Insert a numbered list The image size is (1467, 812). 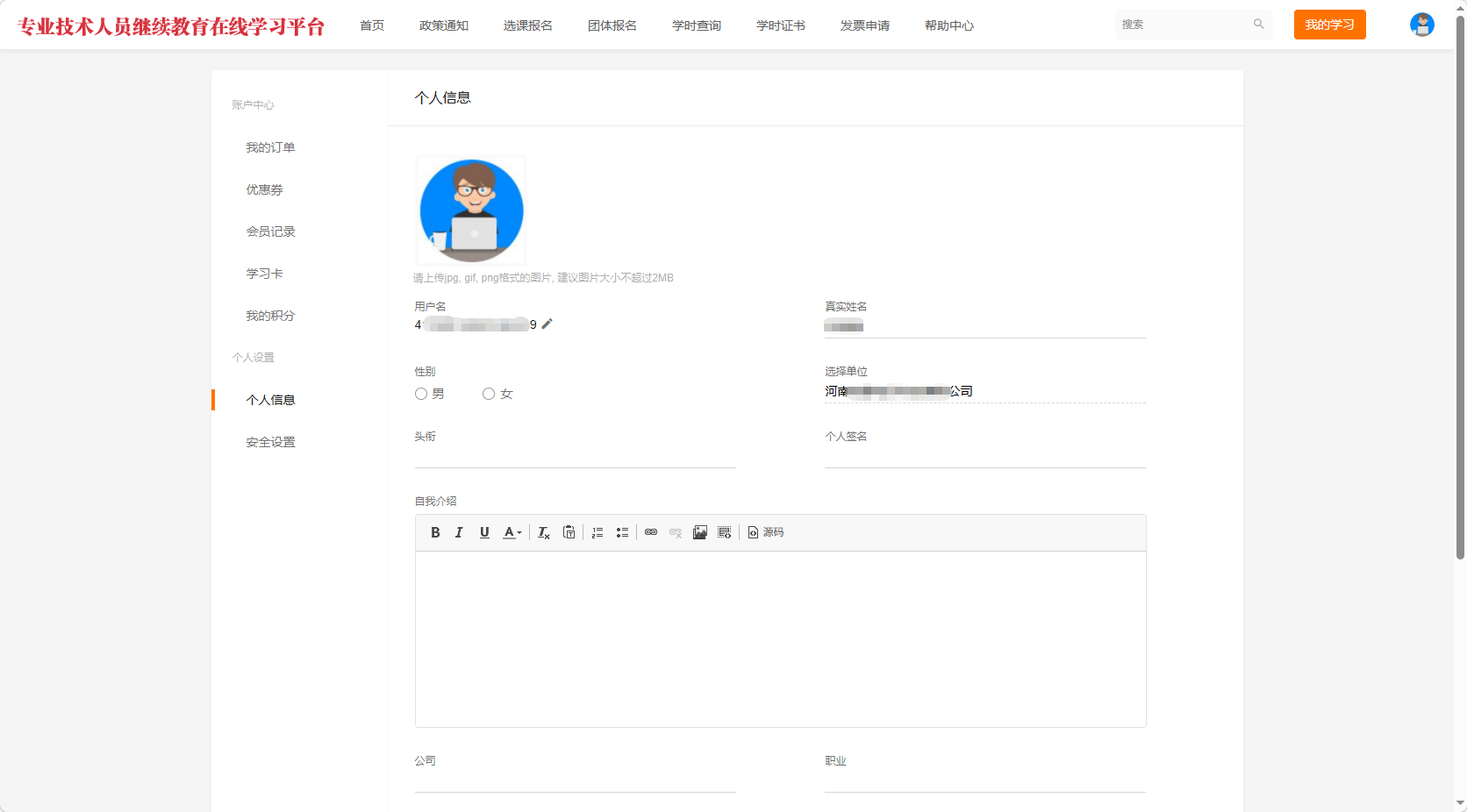598,532
